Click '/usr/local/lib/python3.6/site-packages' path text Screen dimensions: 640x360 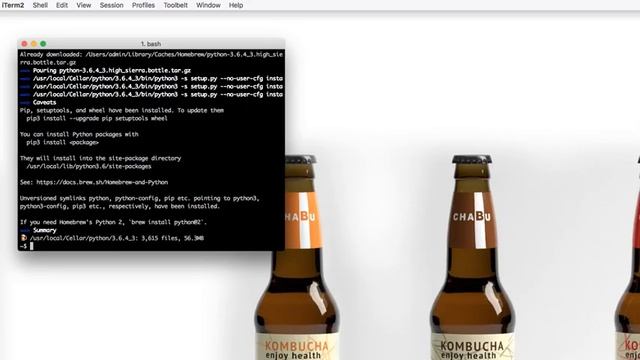pos(89,167)
